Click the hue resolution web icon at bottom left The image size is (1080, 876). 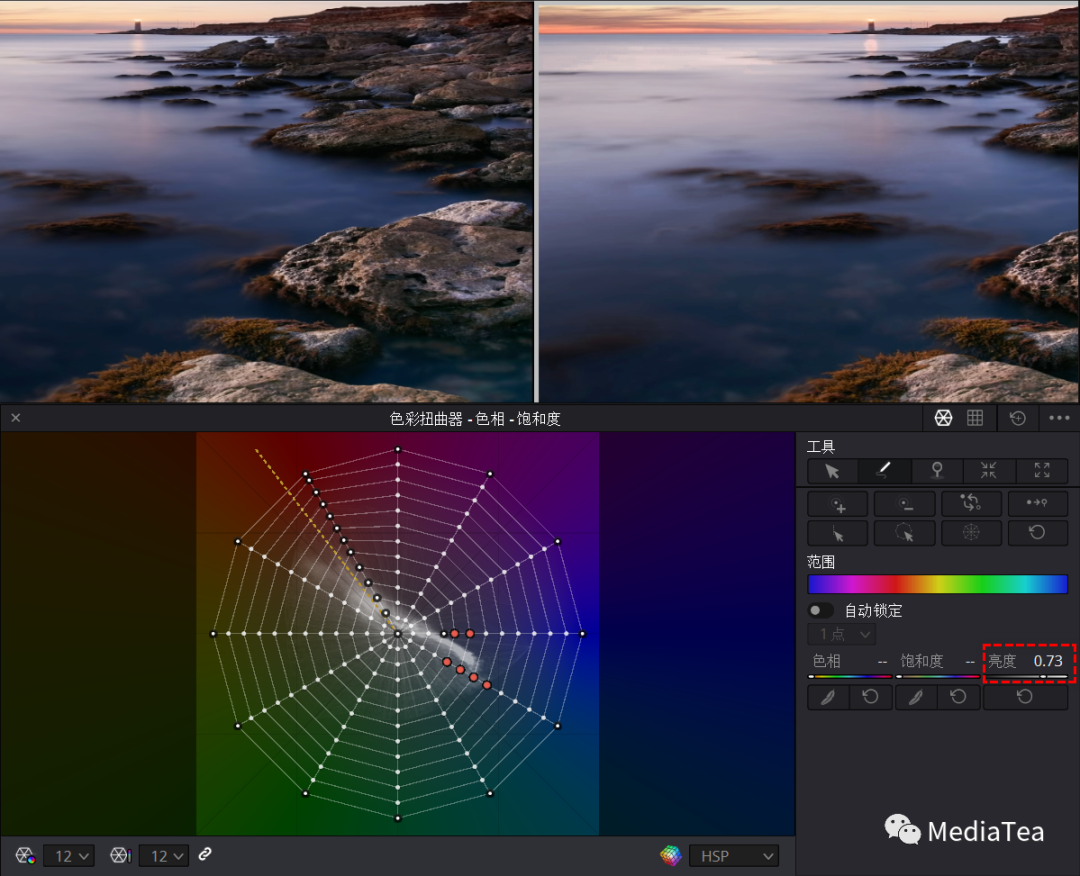tap(25, 855)
